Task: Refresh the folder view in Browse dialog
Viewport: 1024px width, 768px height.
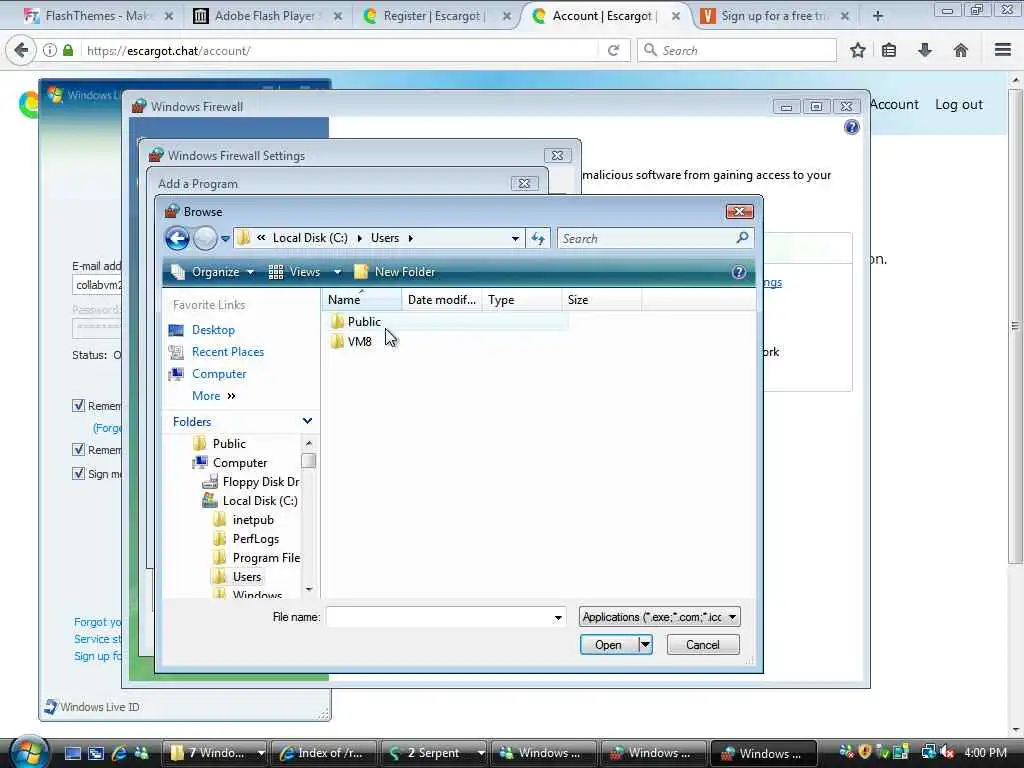Action: (x=538, y=238)
